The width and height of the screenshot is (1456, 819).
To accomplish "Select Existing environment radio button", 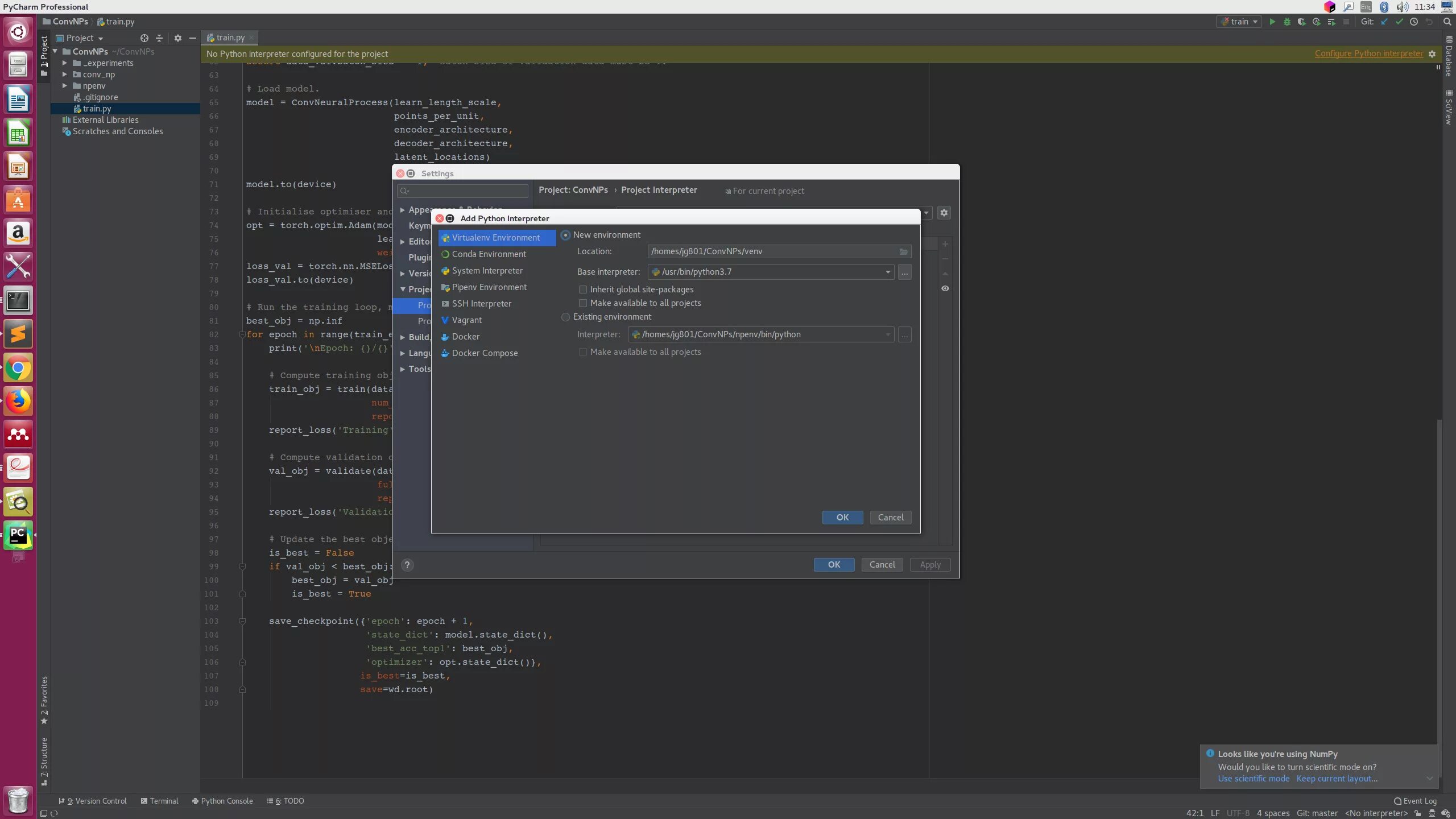I will point(565,317).
